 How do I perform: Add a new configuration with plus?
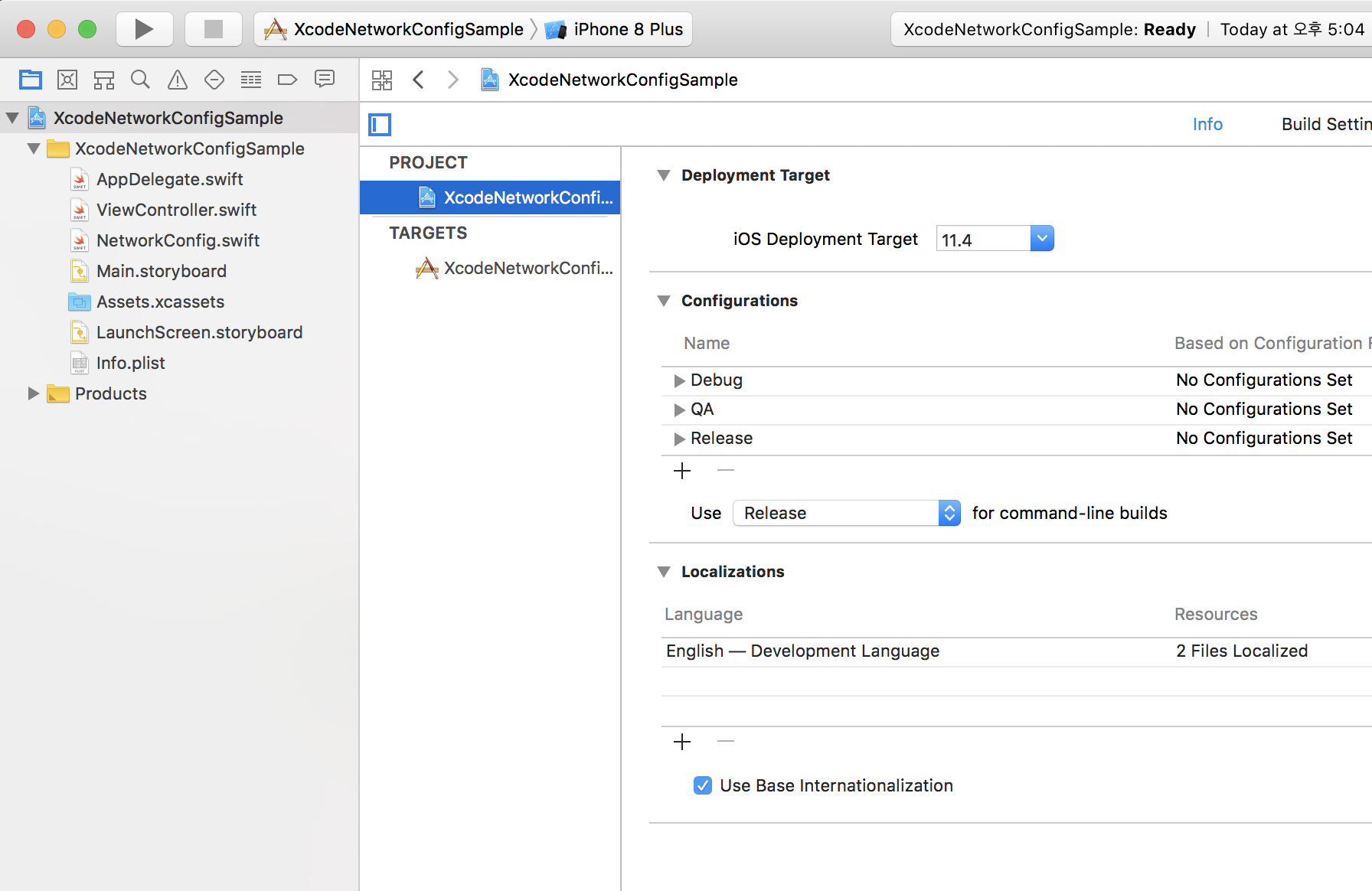pyautogui.click(x=682, y=471)
